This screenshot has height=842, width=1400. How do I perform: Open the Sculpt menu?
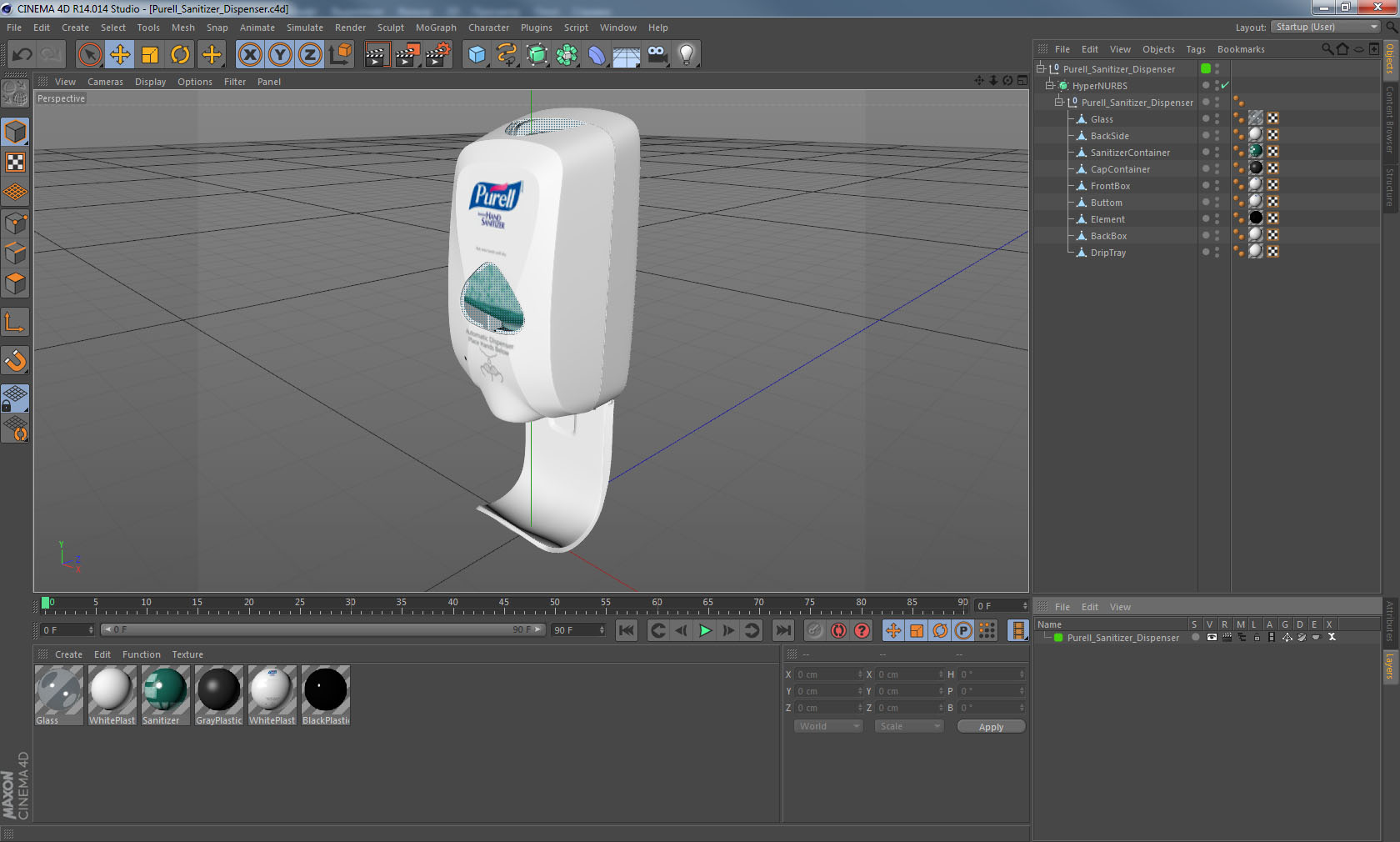pos(390,28)
